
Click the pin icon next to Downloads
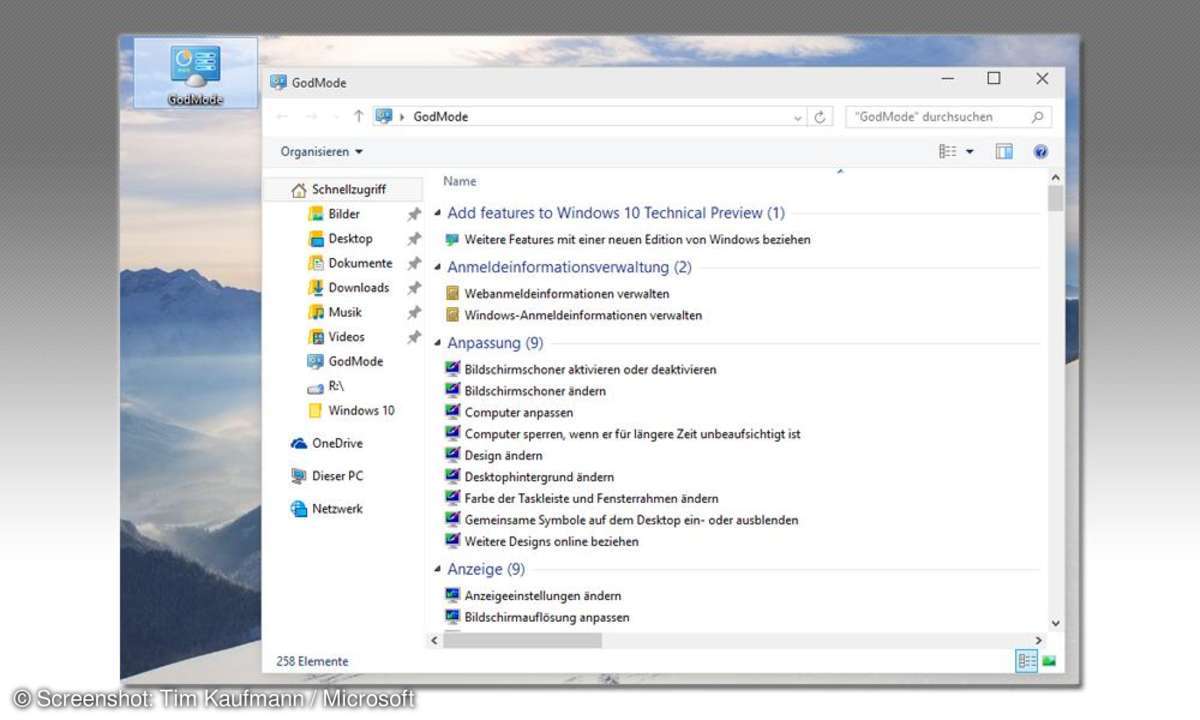[414, 288]
